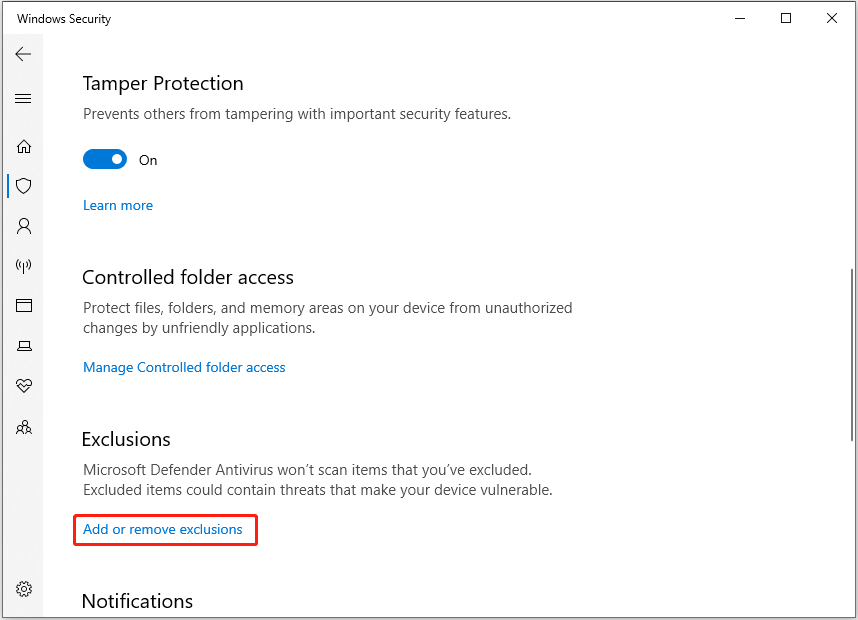The height and width of the screenshot is (620, 858).
Task: Minimize the Windows Security window
Action: [740, 18]
